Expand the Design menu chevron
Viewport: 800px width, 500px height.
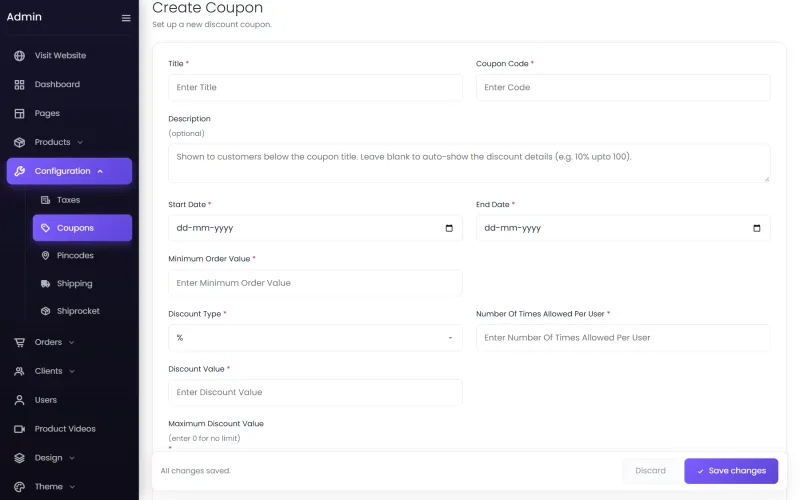pyautogui.click(x=72, y=458)
